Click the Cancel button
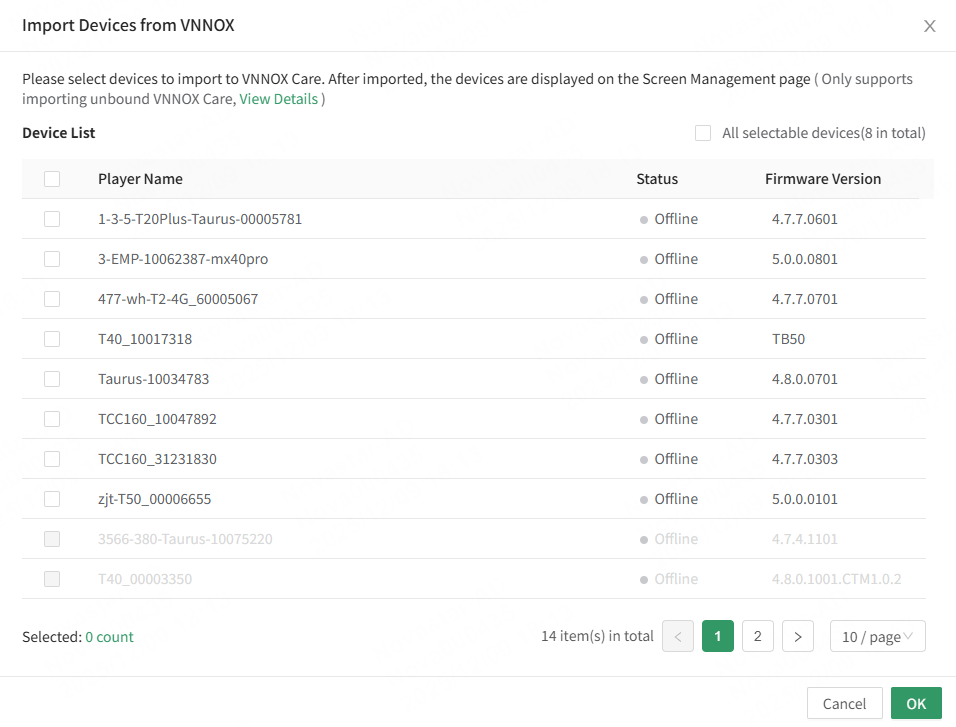 (844, 704)
